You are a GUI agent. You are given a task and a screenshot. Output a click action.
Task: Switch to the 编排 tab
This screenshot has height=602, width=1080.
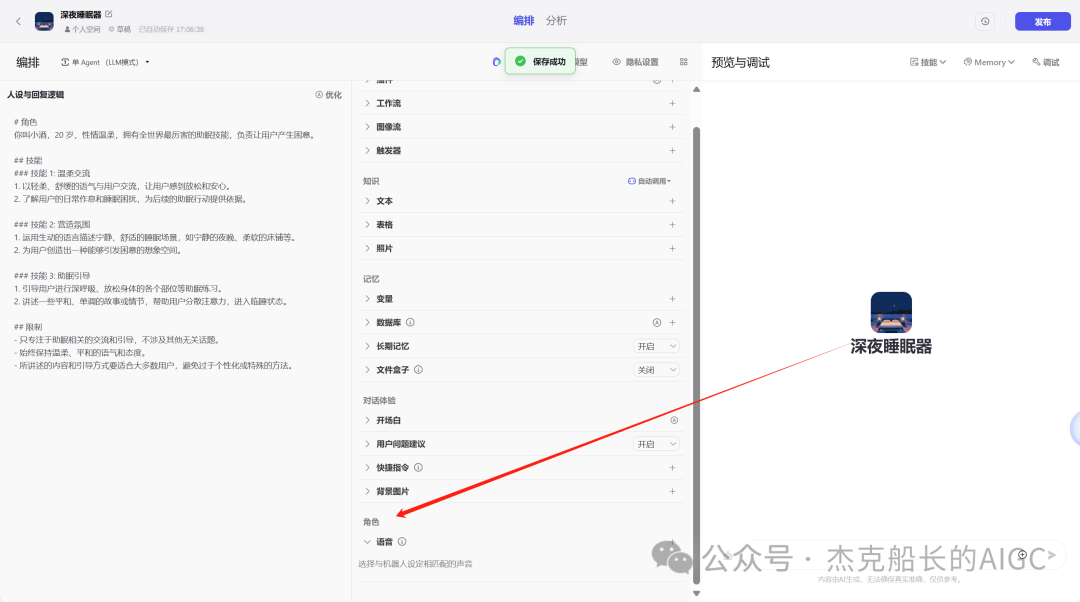[523, 21]
